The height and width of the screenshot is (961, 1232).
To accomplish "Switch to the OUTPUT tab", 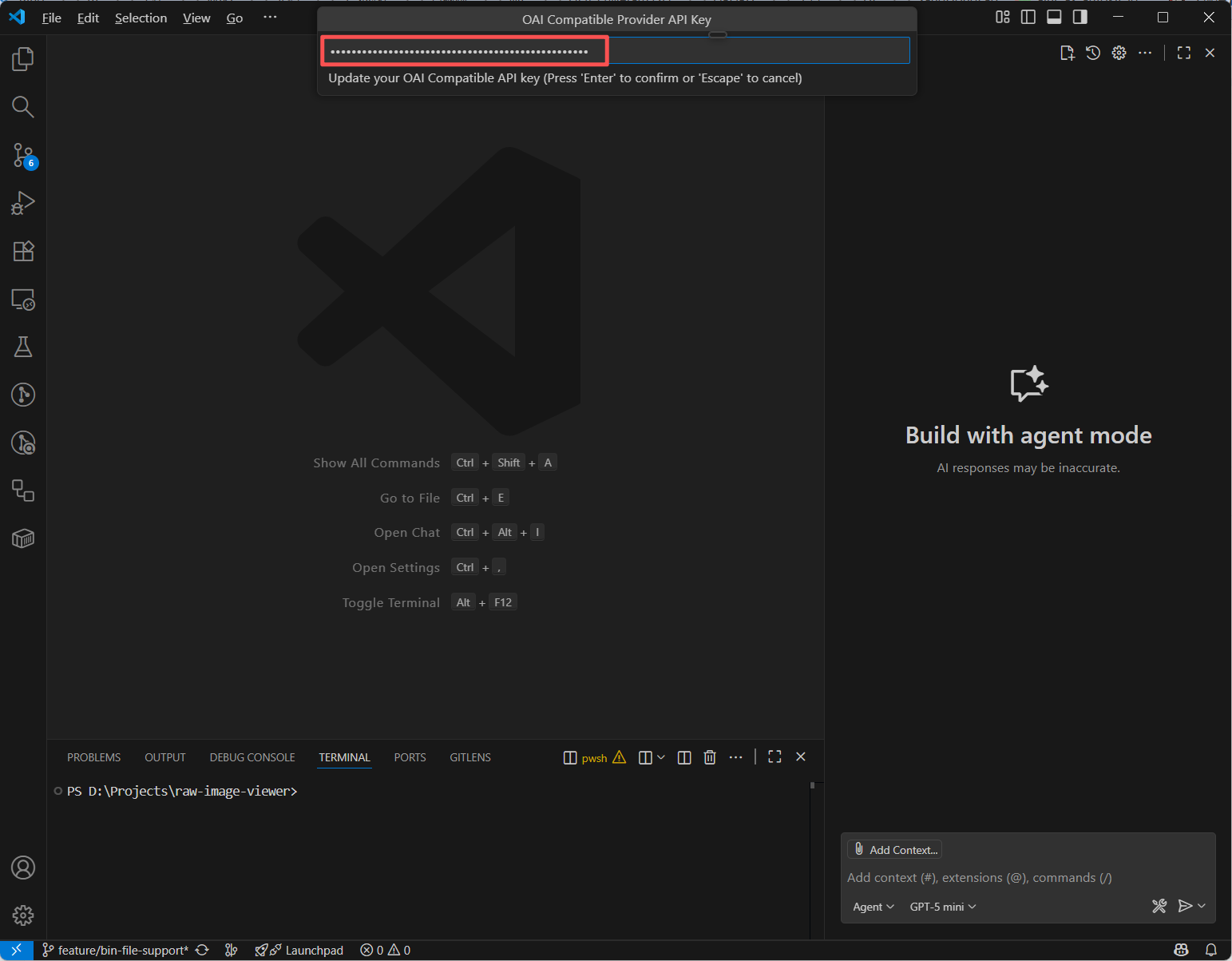I will click(x=165, y=757).
